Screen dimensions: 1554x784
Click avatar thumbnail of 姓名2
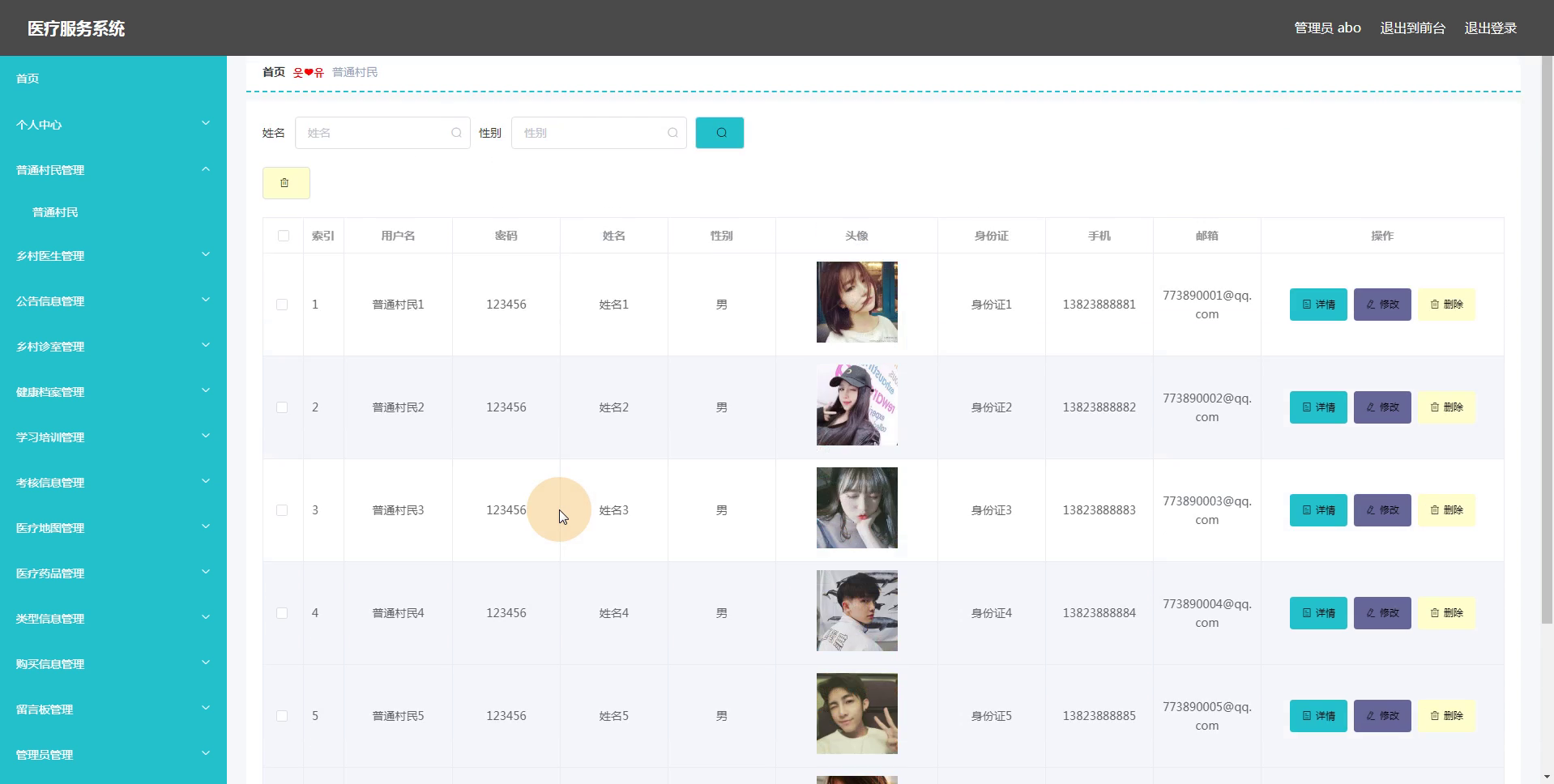pyautogui.click(x=856, y=405)
